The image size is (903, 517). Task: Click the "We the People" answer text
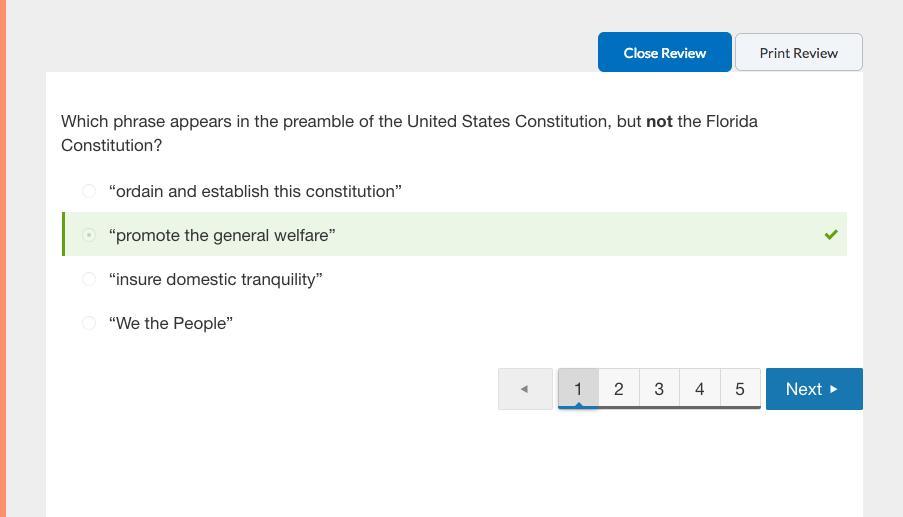pos(171,323)
